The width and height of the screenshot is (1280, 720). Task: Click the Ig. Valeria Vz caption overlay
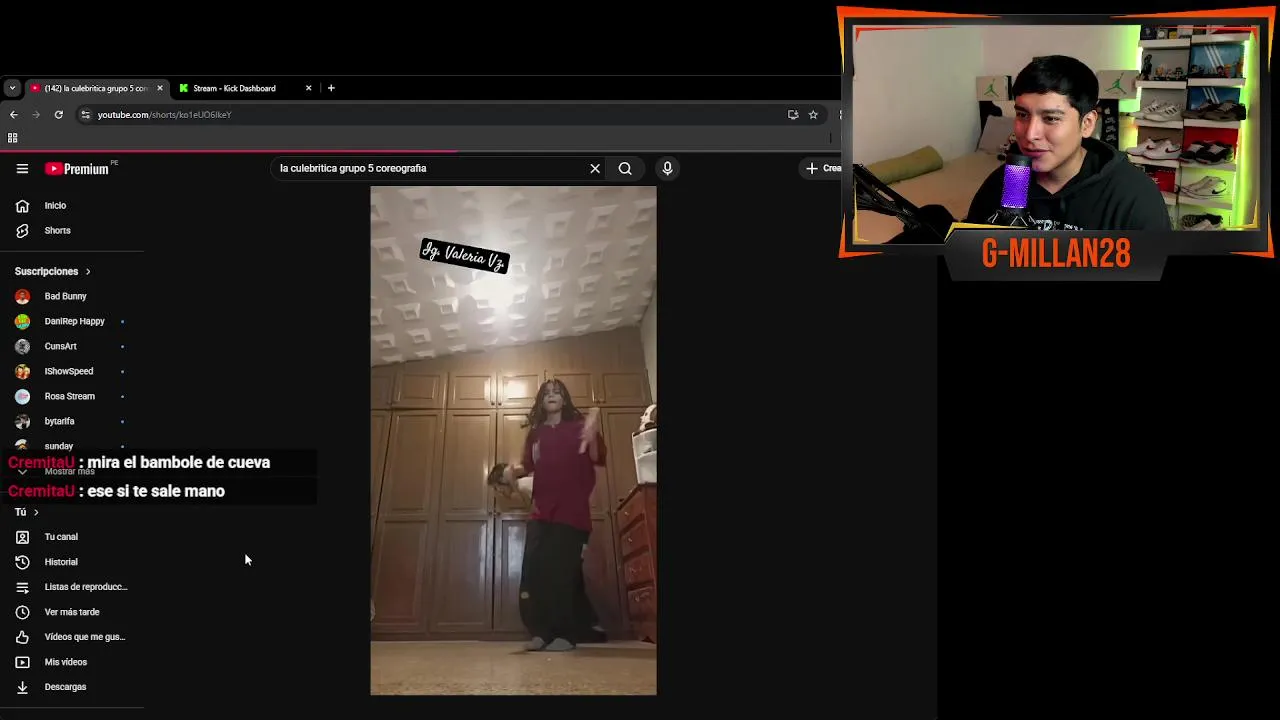tap(464, 256)
